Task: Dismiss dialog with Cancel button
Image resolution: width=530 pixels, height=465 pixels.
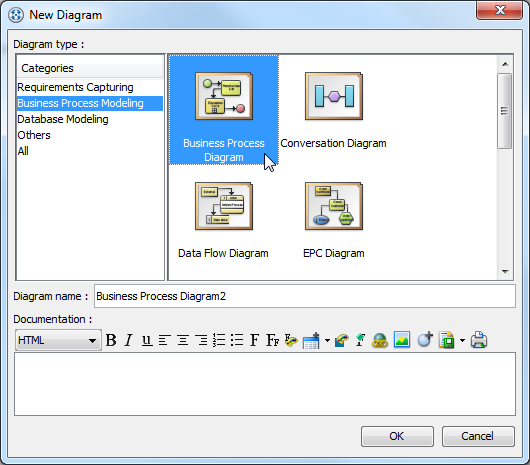Action: pos(478,436)
